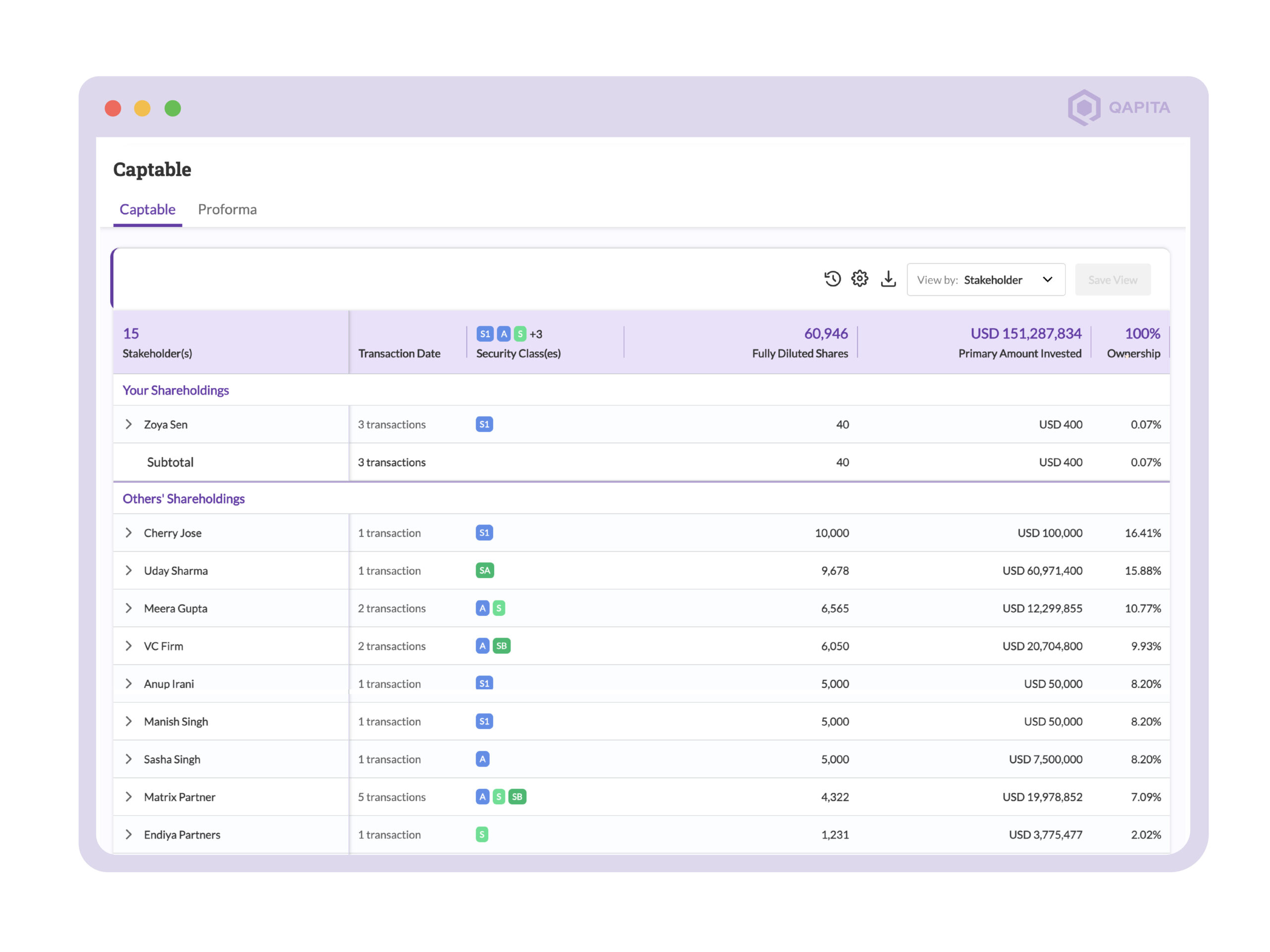Click the 16.41% ownership value

click(x=1143, y=533)
